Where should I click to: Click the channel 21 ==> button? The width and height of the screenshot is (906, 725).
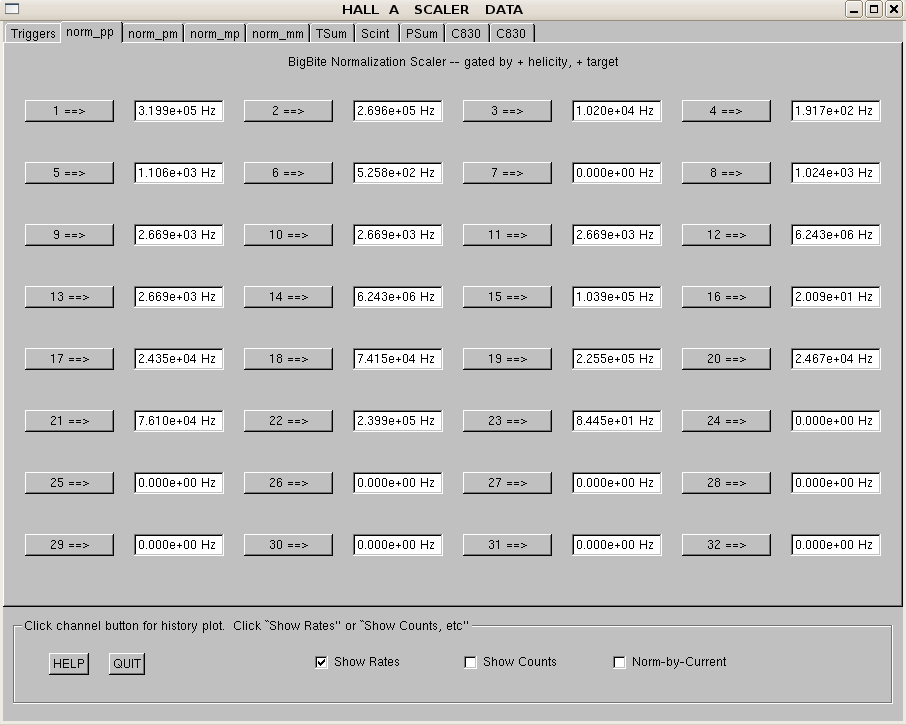click(x=69, y=421)
